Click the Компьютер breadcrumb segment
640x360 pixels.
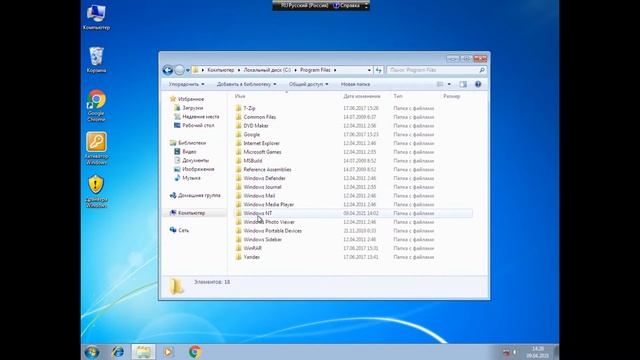221,70
